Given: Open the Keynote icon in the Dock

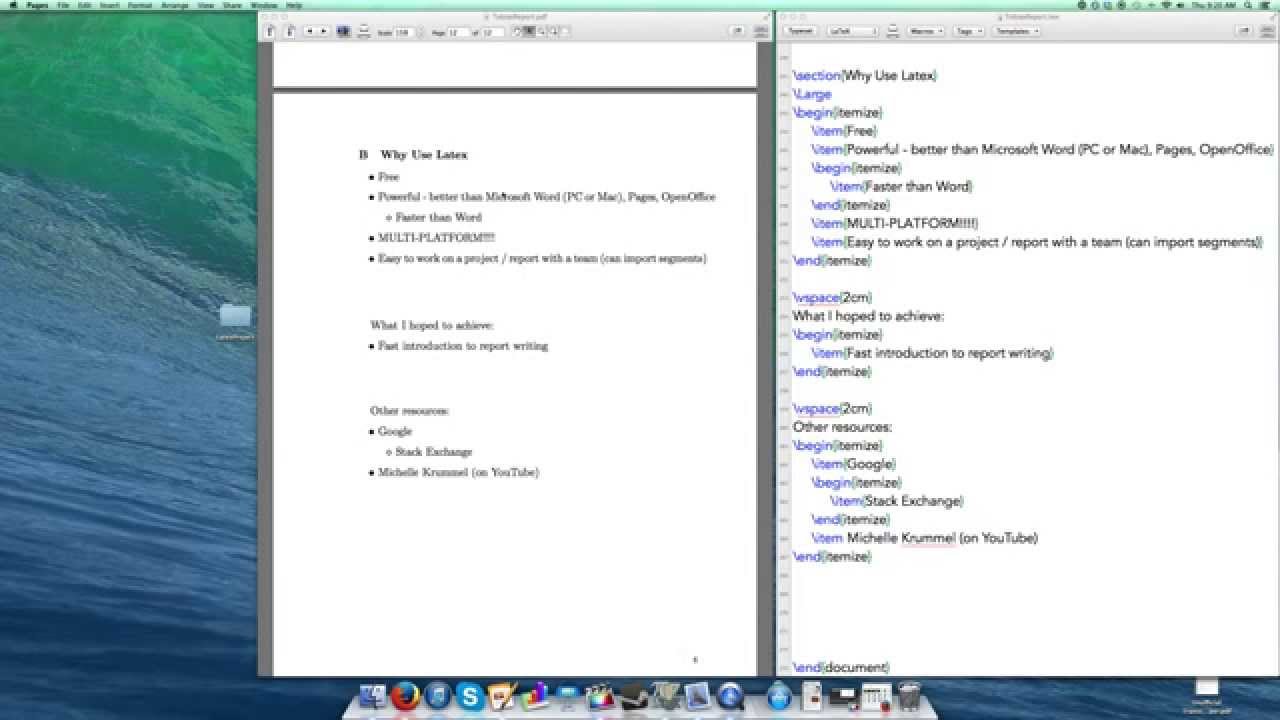Looking at the screenshot, I should point(568,696).
